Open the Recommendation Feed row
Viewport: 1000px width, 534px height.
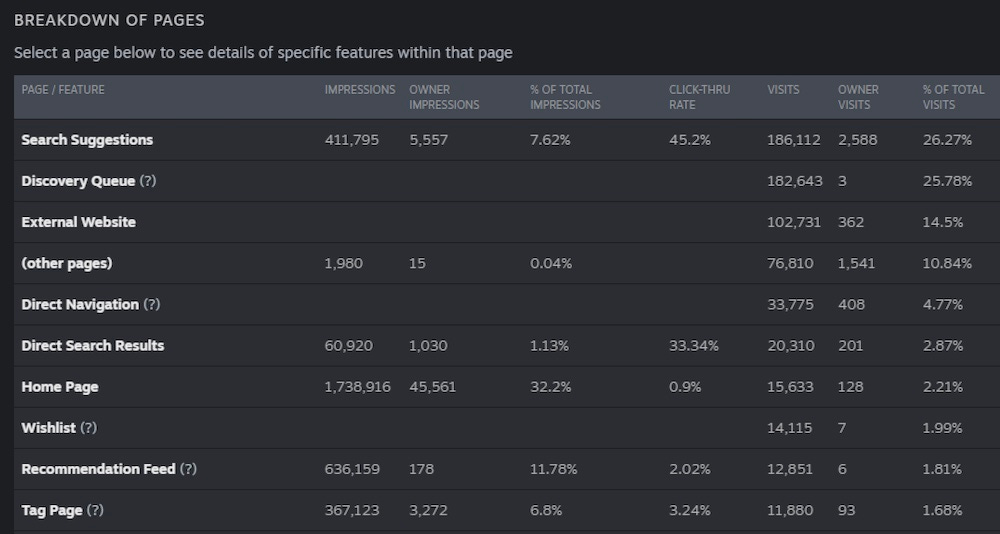click(x=507, y=469)
